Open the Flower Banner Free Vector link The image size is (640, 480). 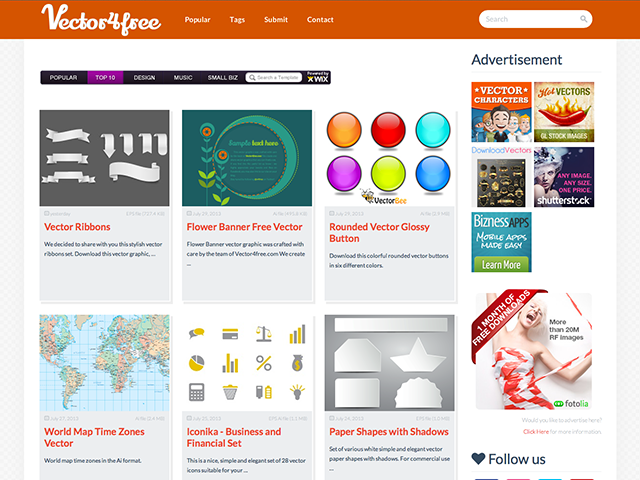(244, 227)
